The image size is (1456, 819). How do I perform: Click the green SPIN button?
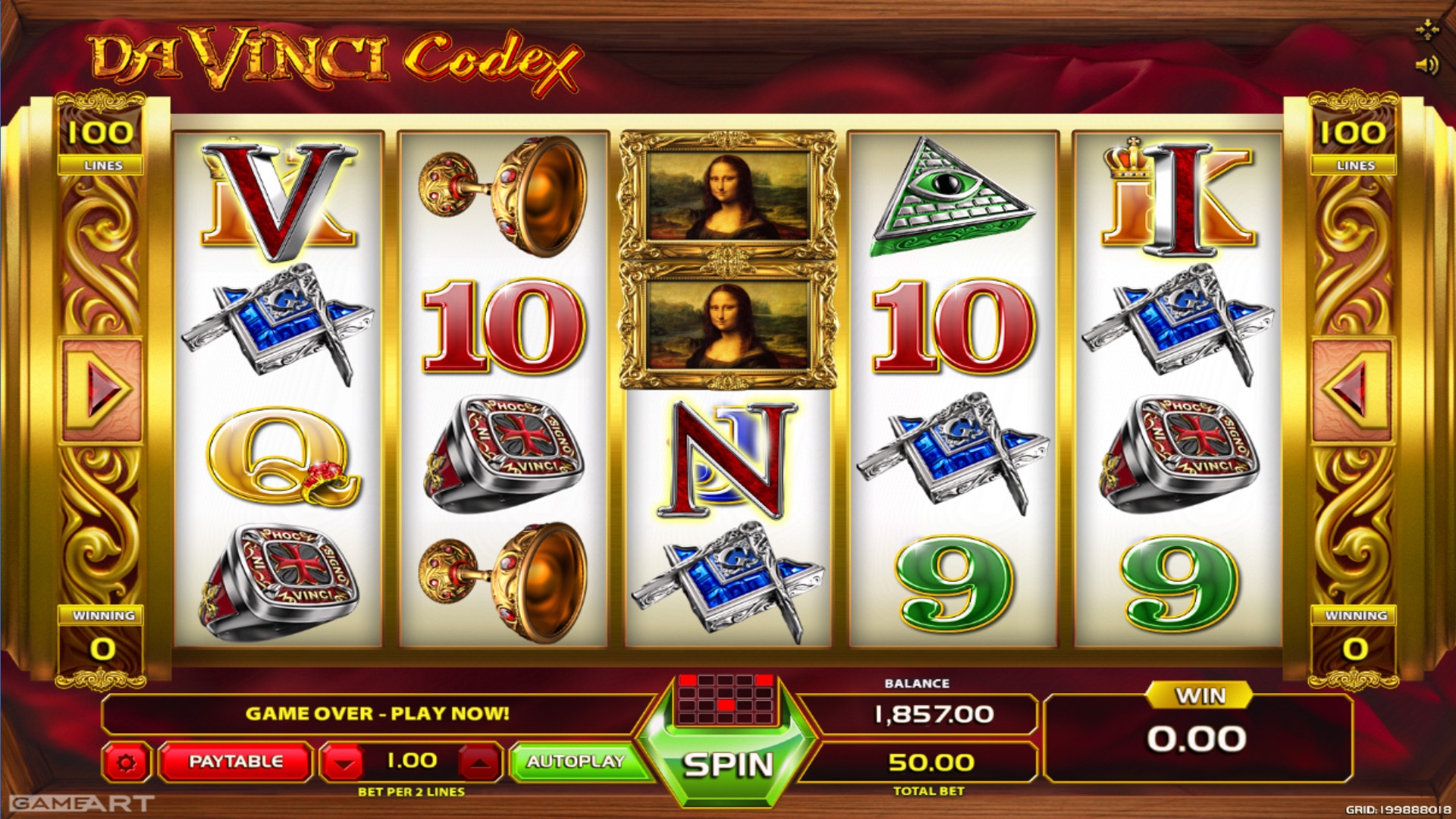point(728,764)
